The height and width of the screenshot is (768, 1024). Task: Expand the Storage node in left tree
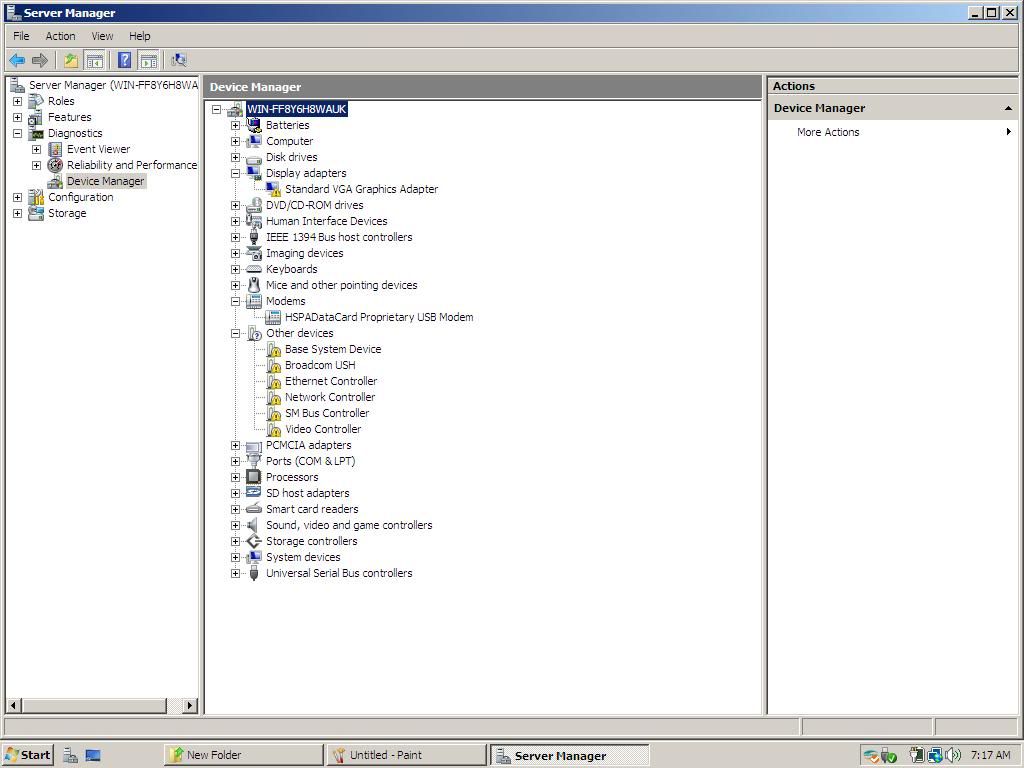click(x=18, y=214)
